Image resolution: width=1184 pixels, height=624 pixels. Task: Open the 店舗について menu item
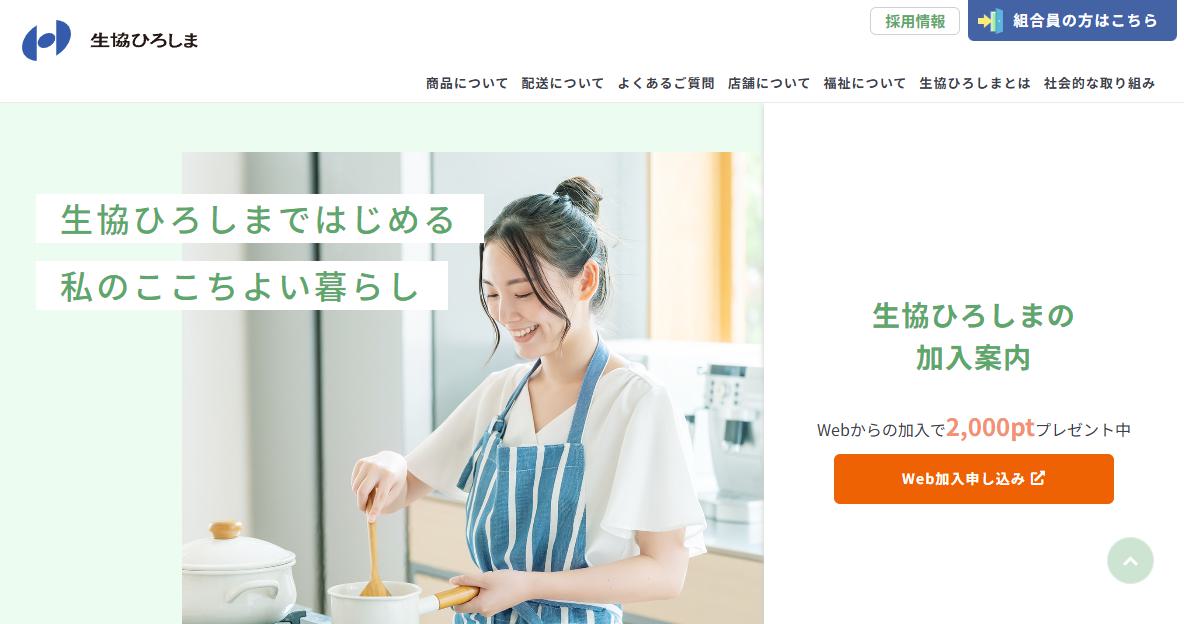pyautogui.click(x=769, y=83)
